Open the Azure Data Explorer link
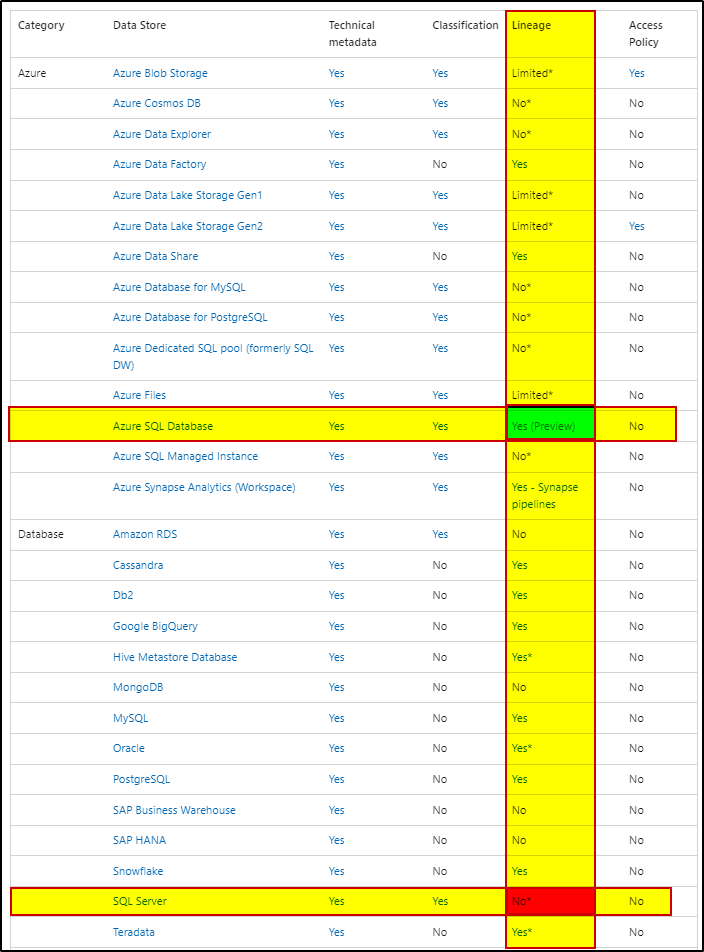 (x=162, y=134)
